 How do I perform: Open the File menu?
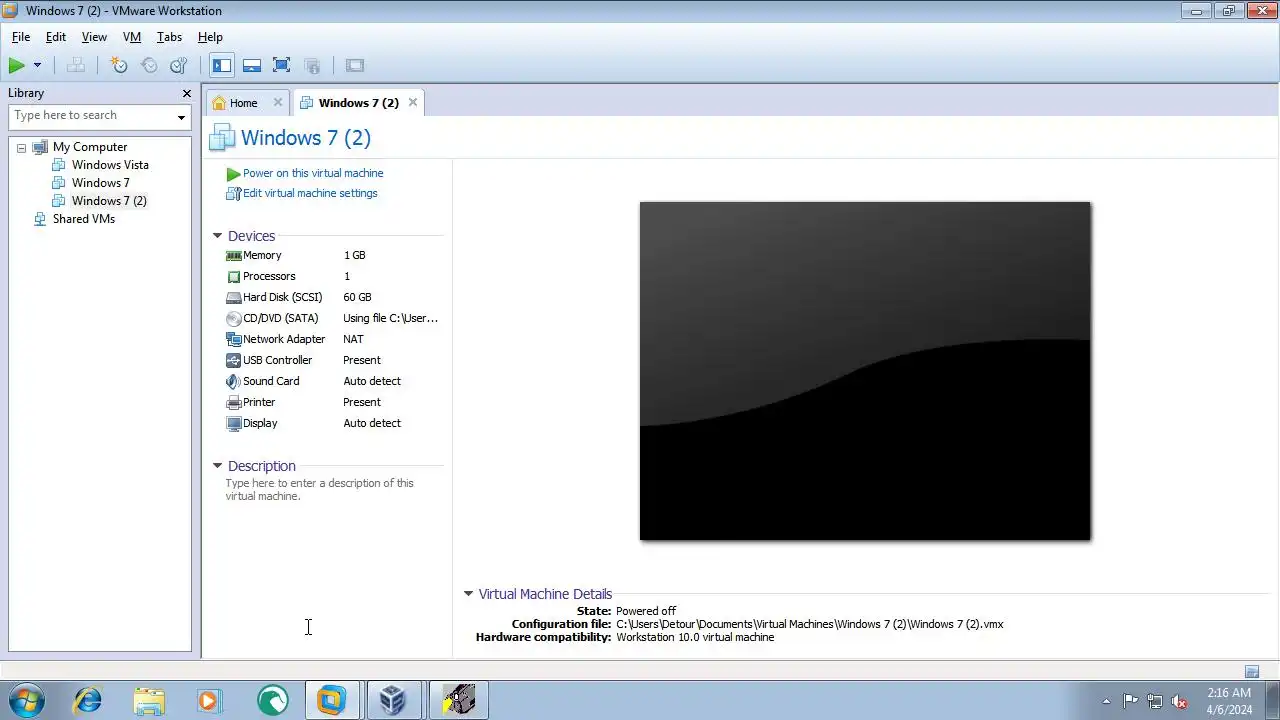(x=21, y=37)
